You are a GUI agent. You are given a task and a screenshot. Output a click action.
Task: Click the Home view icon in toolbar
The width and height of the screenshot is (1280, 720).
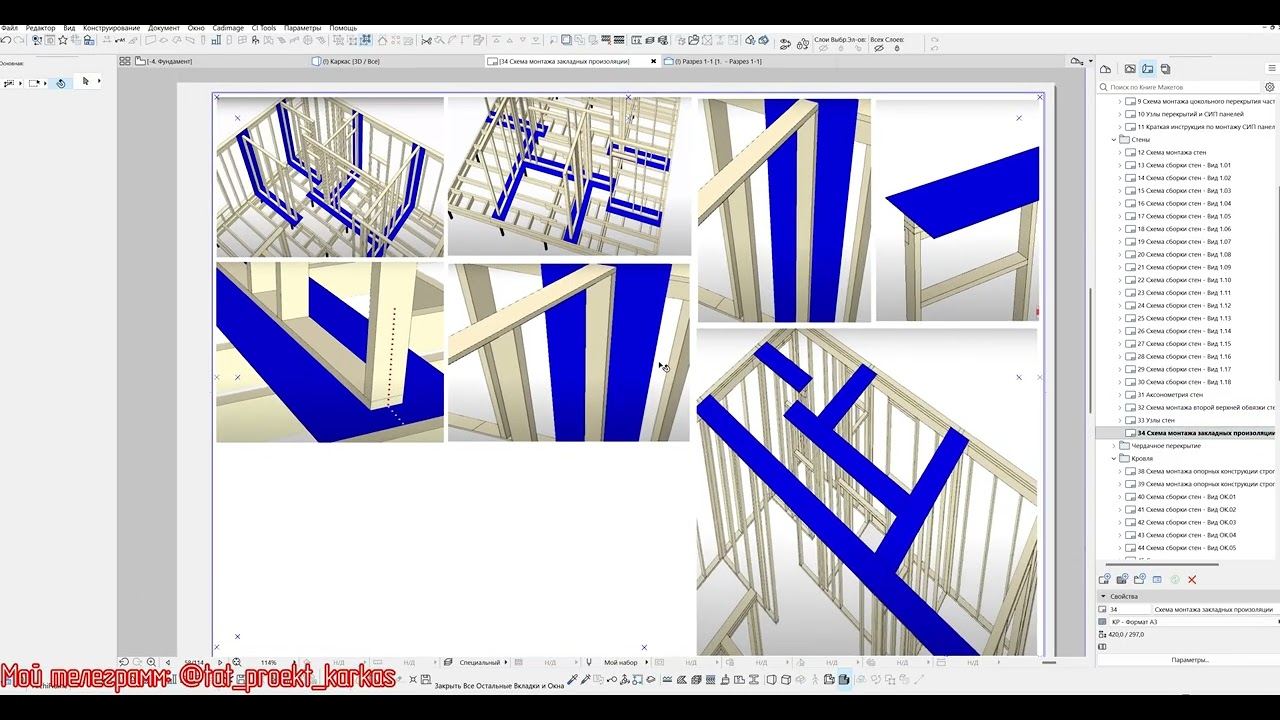point(383,41)
